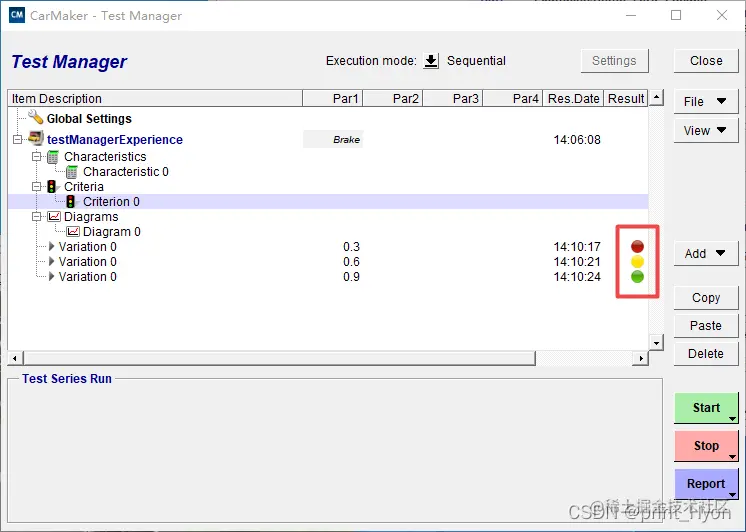Click the Criterion 0 traffic light icon

pyautogui.click(x=70, y=202)
